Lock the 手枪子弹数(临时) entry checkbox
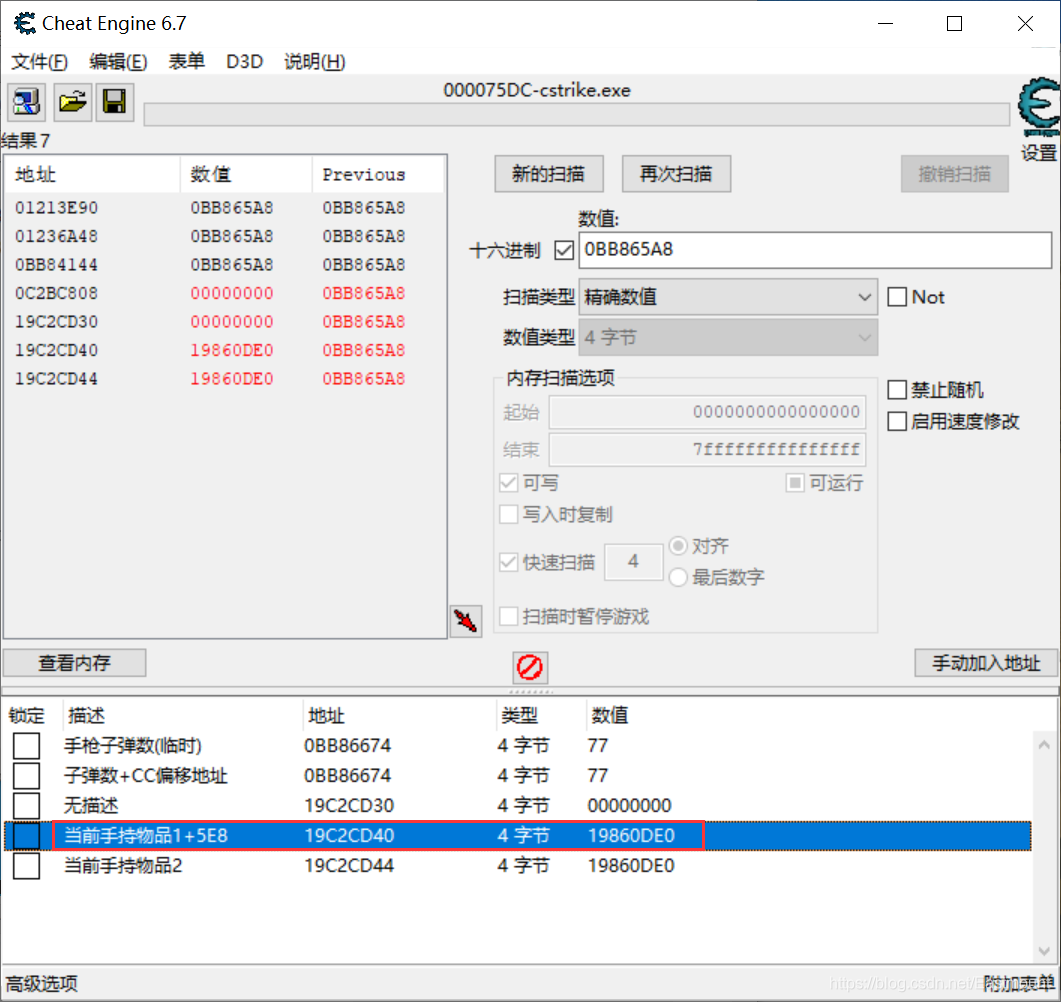 pyautogui.click(x=26, y=746)
